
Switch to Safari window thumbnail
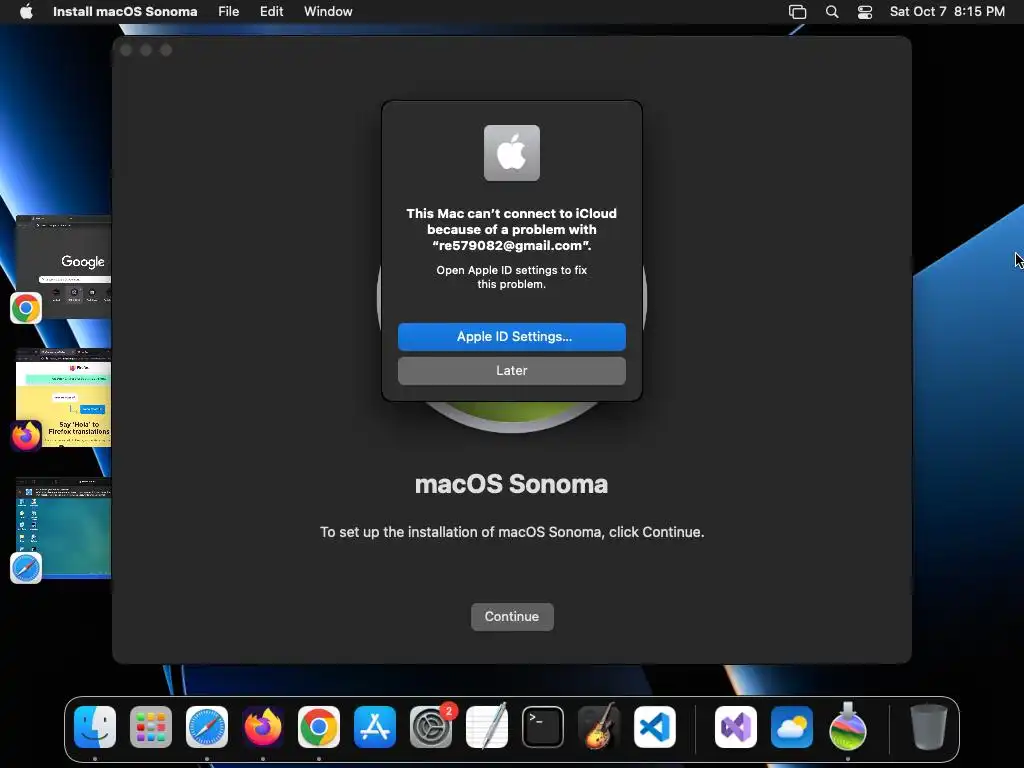63,528
